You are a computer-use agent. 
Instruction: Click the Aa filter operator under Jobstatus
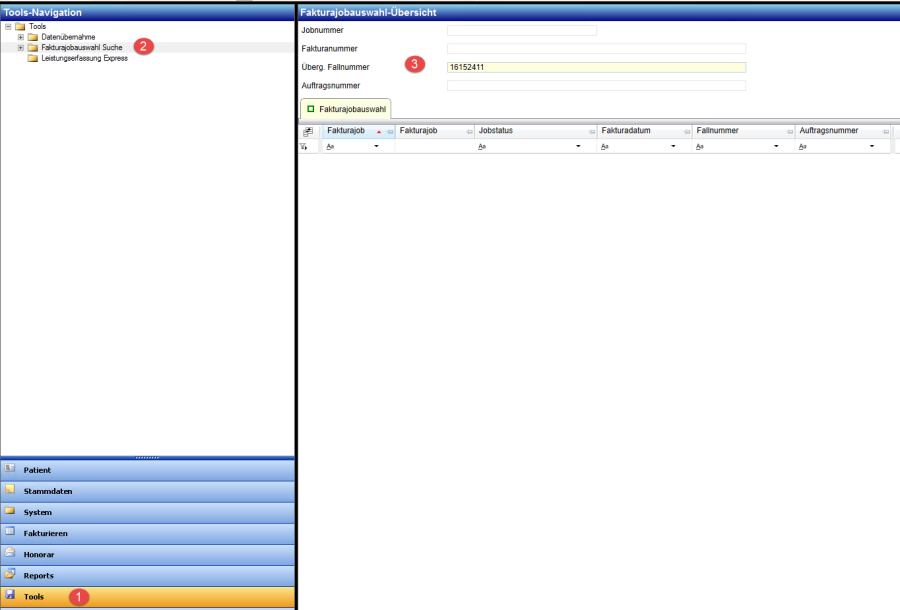(482, 147)
